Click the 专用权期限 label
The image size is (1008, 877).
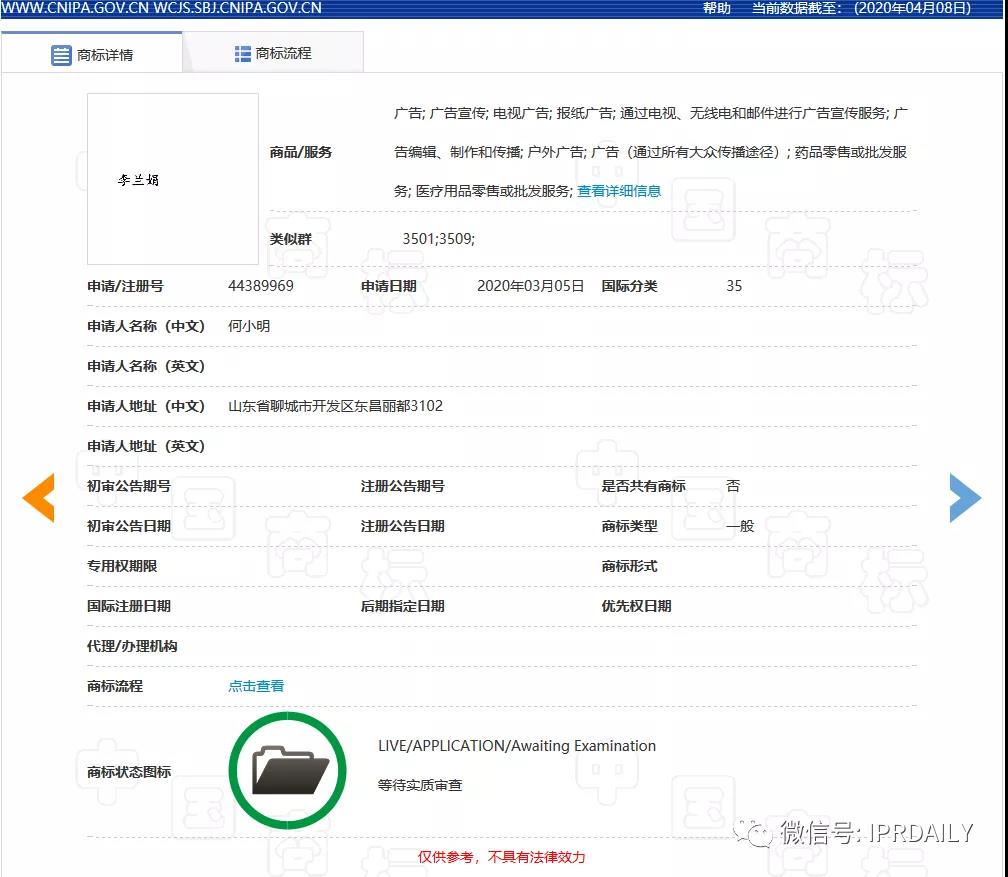point(122,566)
